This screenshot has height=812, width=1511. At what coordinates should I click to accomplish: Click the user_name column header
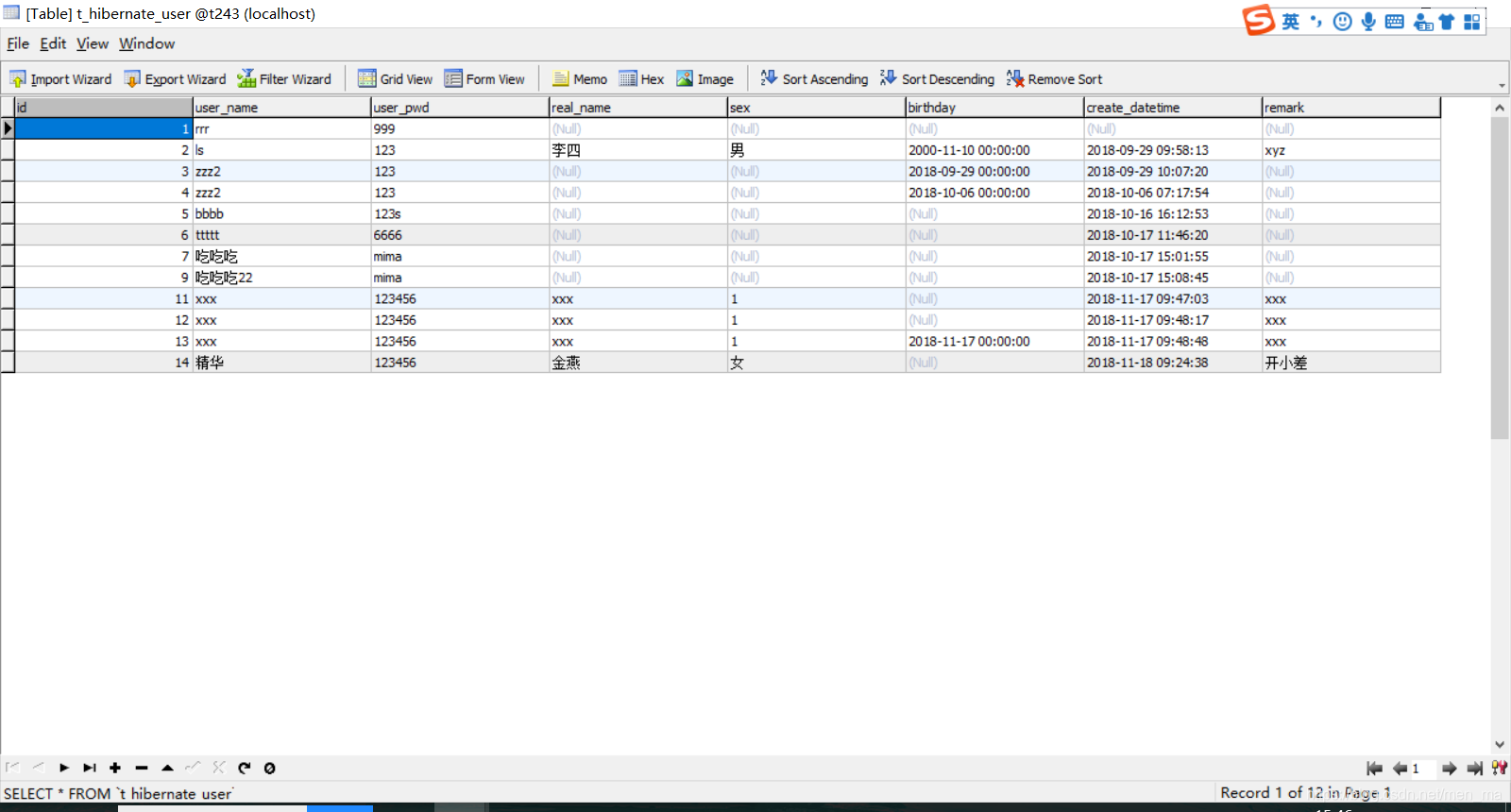coord(281,108)
